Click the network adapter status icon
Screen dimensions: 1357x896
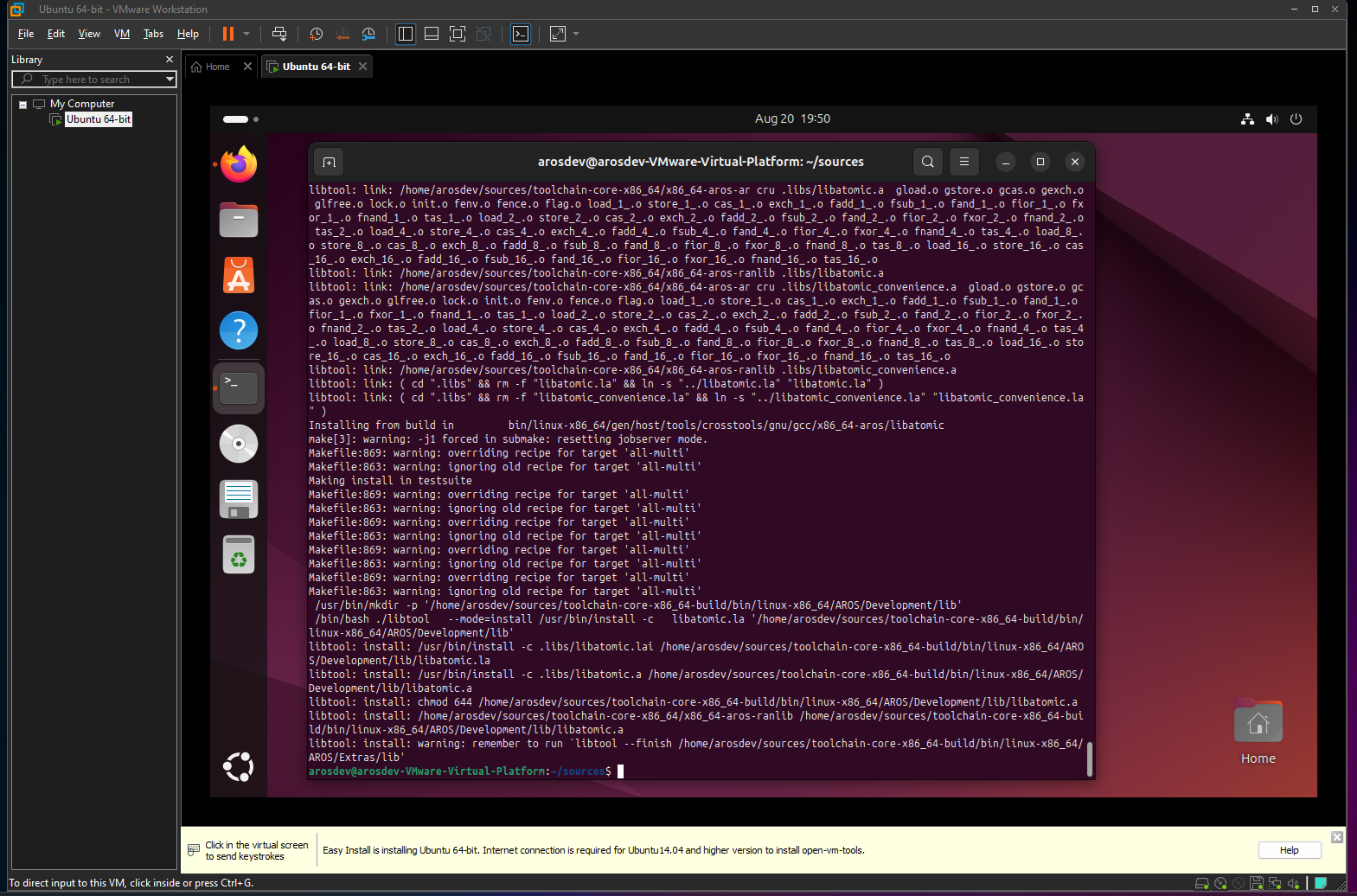click(1275, 883)
